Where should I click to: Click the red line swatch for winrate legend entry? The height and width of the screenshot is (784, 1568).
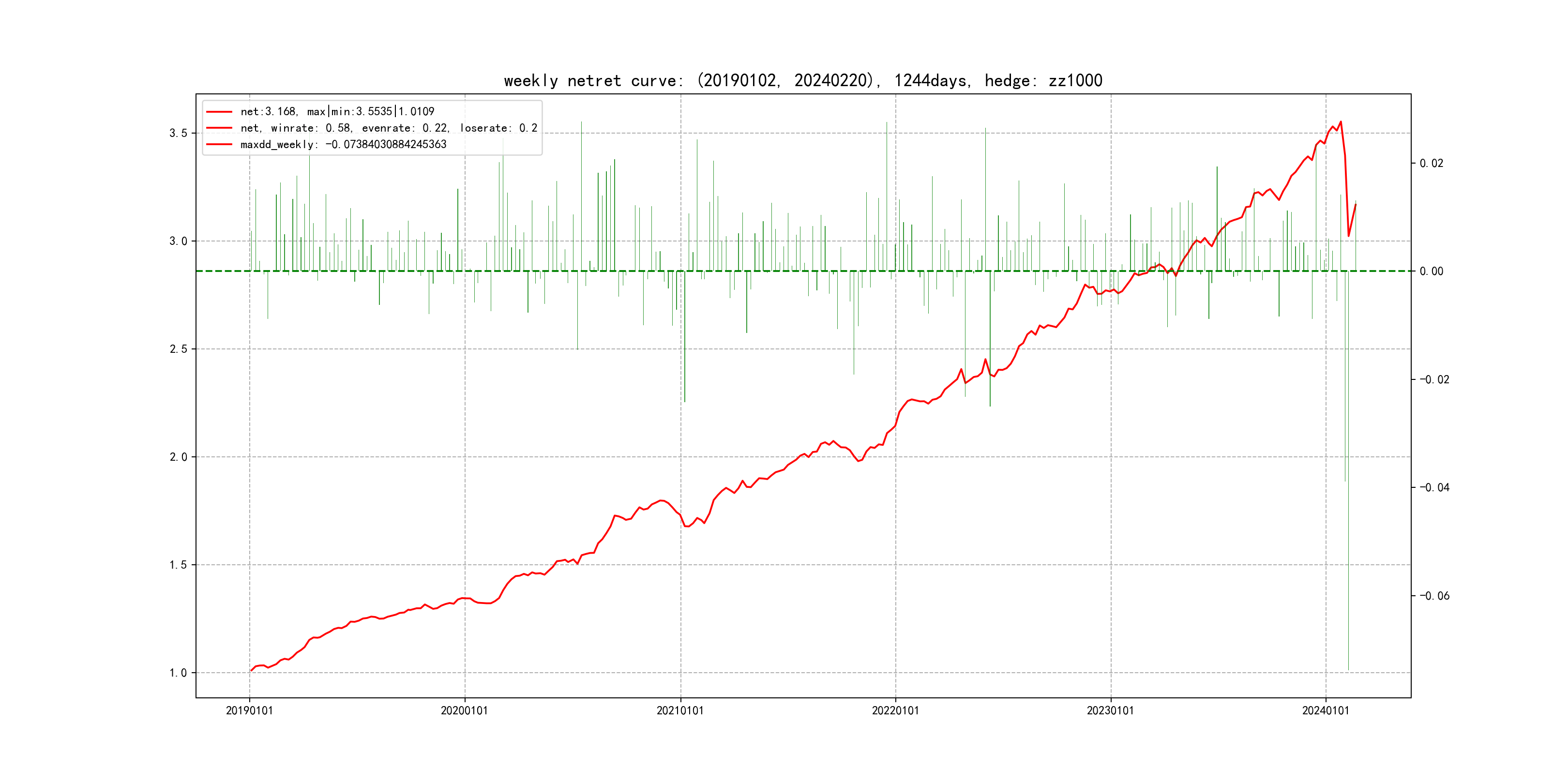point(219,128)
